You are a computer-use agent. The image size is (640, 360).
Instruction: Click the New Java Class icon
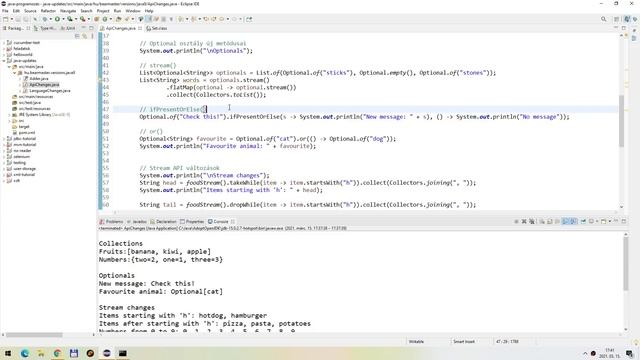[x=105, y=19]
